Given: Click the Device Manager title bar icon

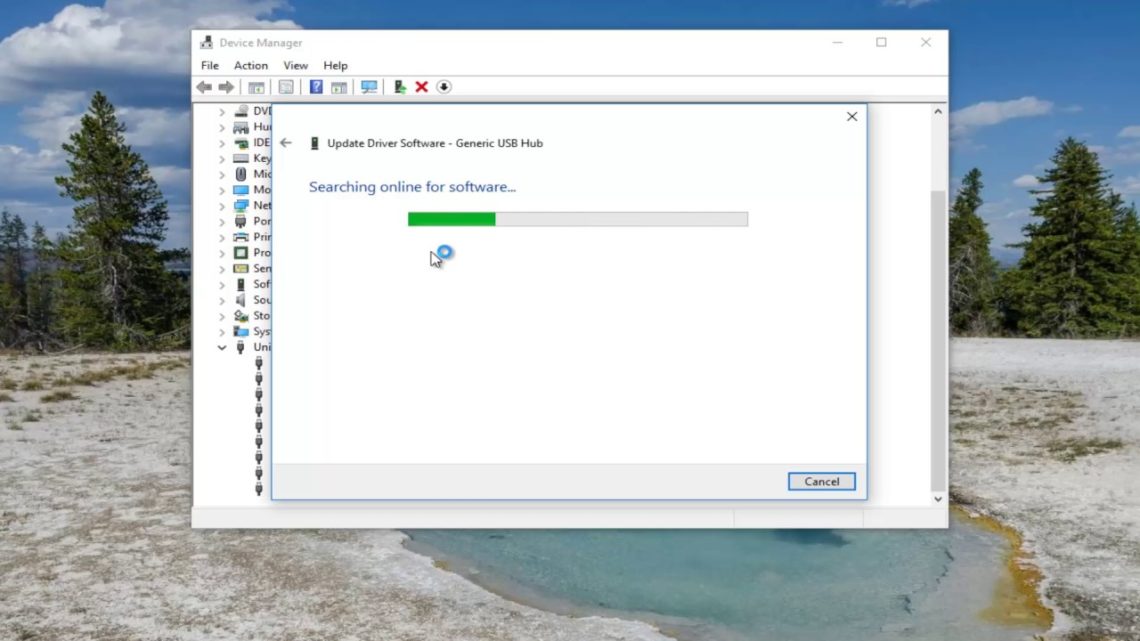Looking at the screenshot, I should (x=207, y=42).
